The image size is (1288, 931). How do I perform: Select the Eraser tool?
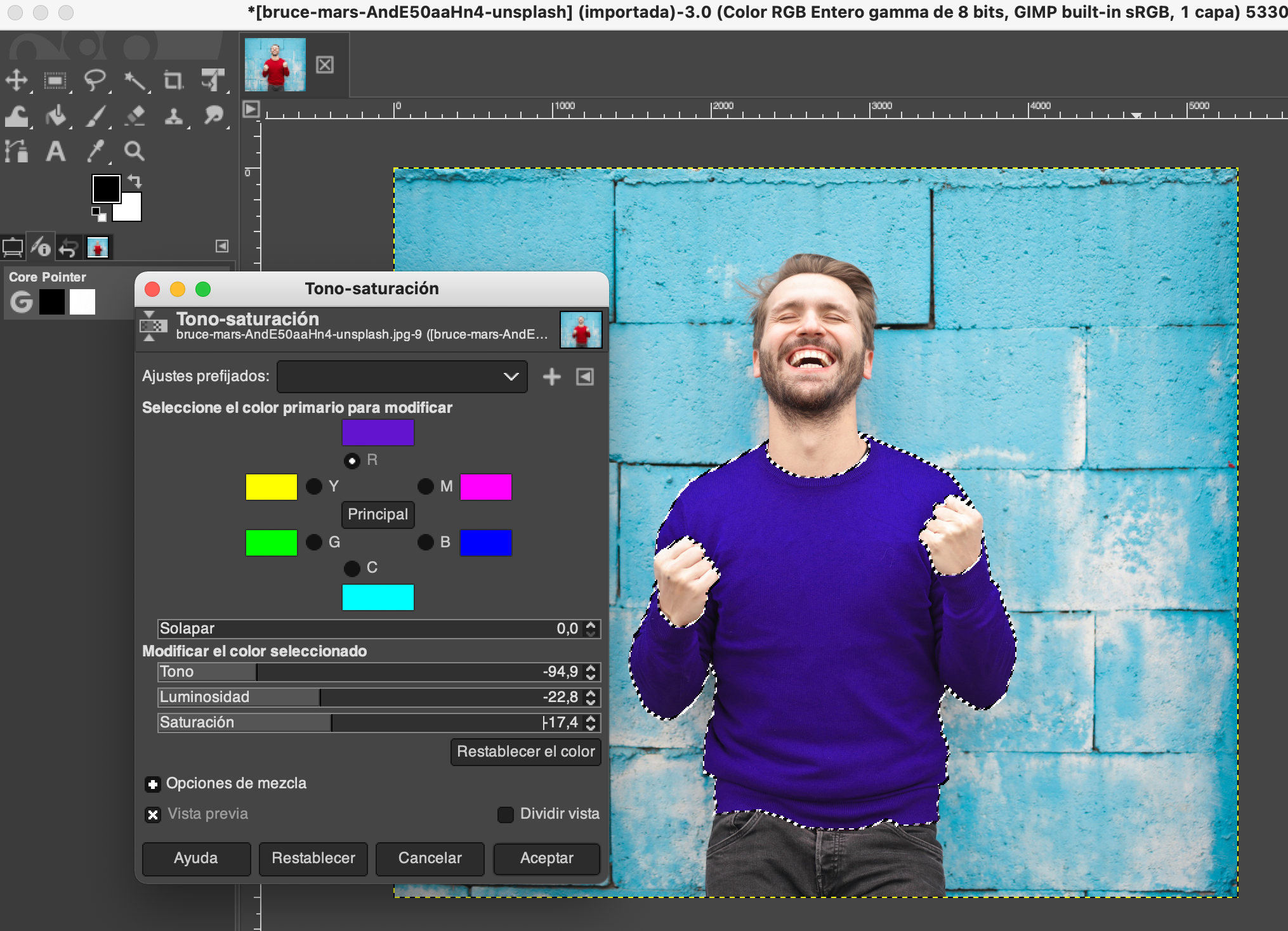pyautogui.click(x=135, y=116)
